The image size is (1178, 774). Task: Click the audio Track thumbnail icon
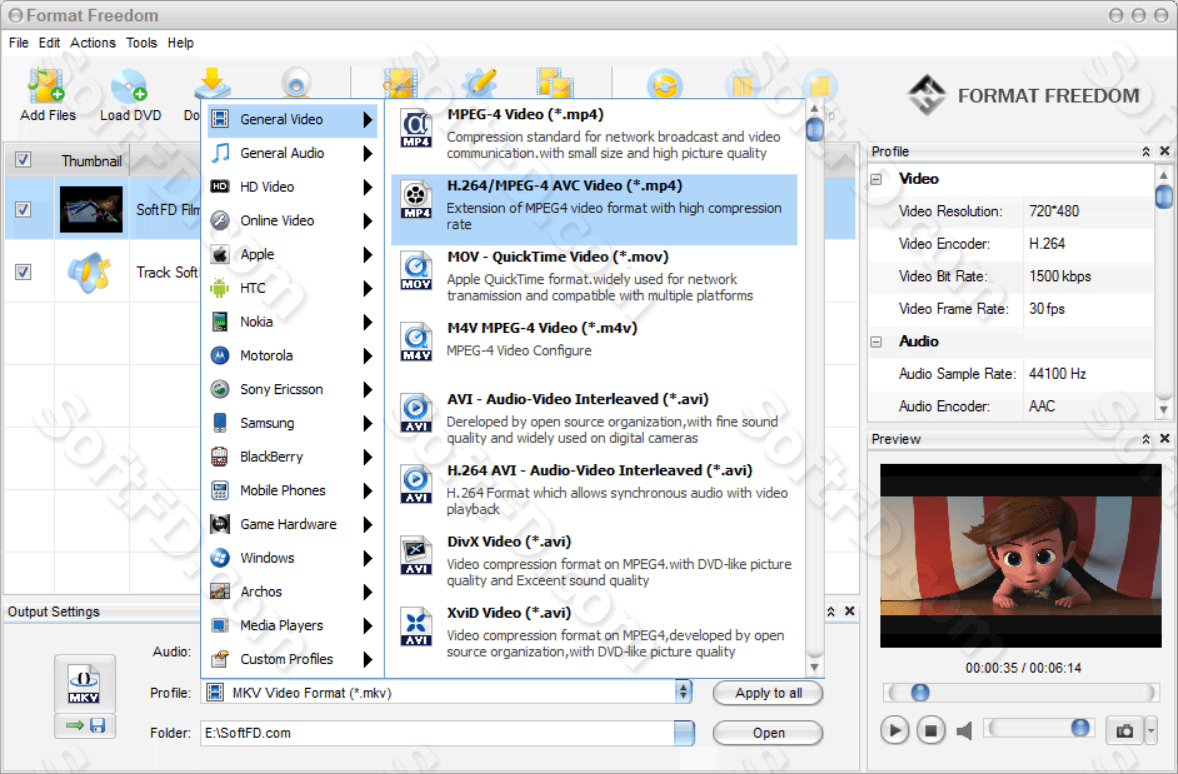click(x=90, y=272)
